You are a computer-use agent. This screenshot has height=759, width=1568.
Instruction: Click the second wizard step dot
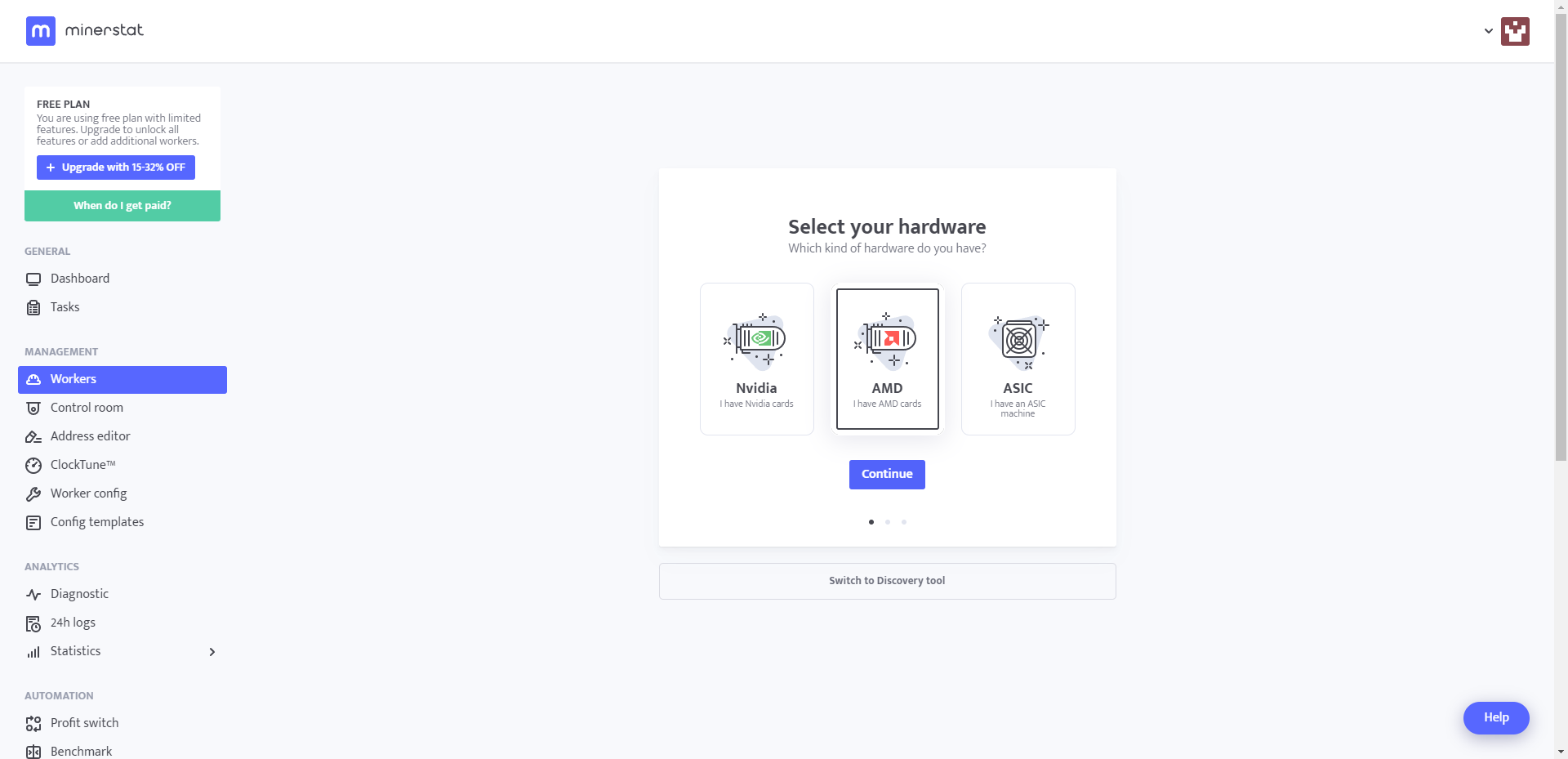tap(888, 522)
